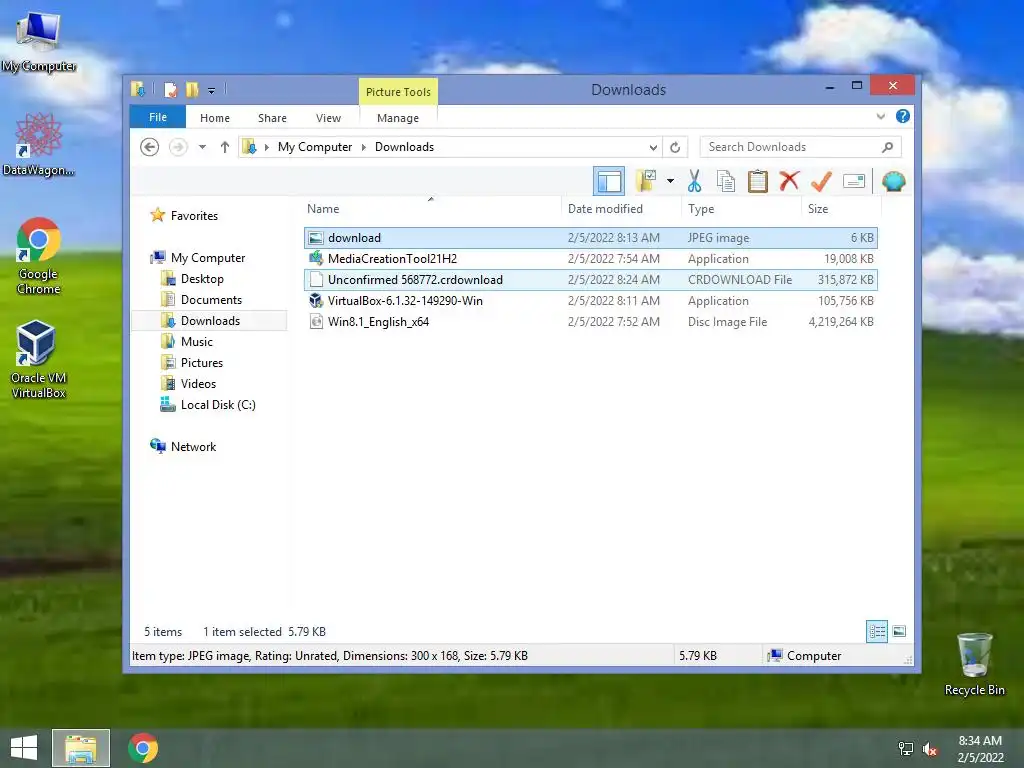Click the blue shell settings icon
The height and width of the screenshot is (768, 1024).
pos(893,181)
